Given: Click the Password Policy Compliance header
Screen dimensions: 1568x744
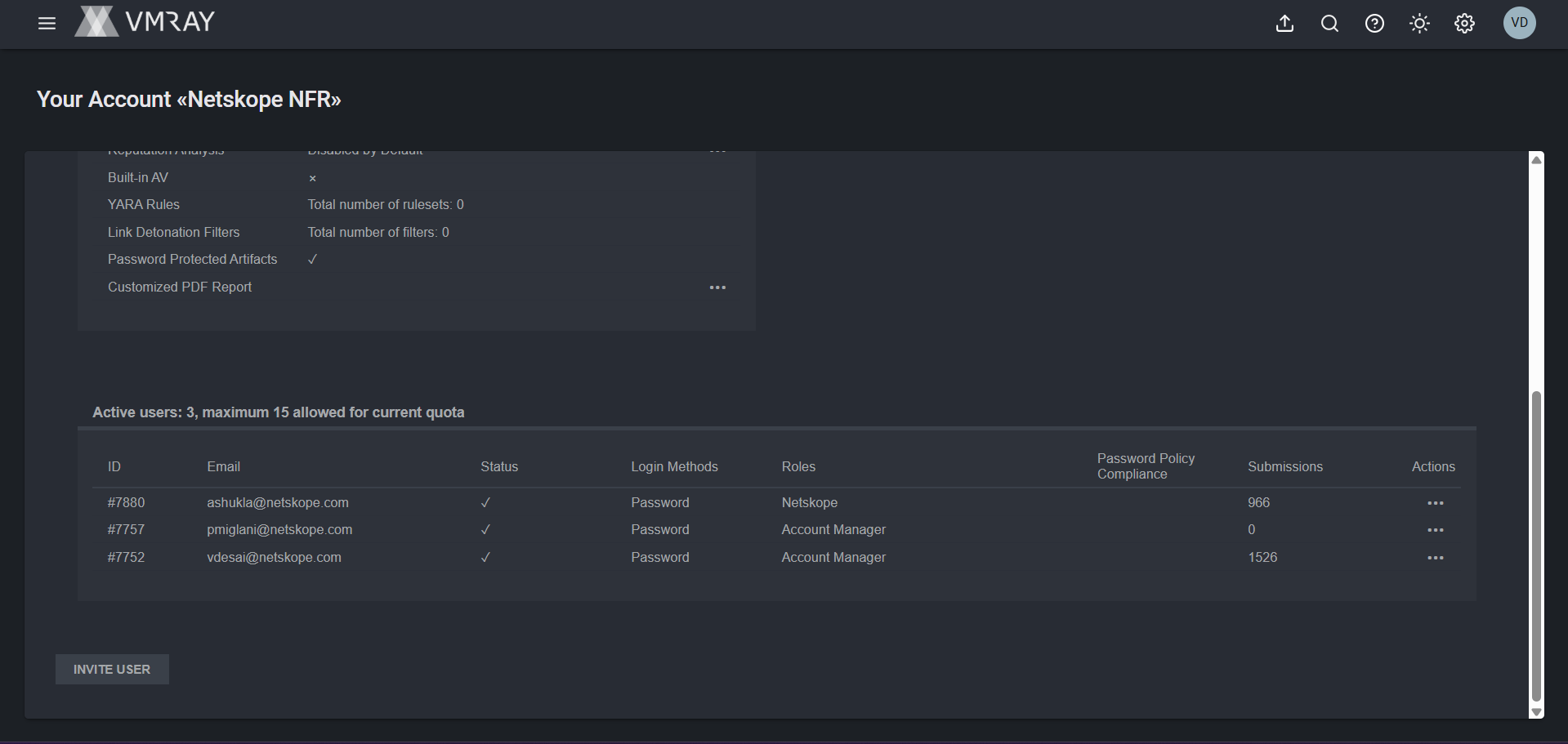Looking at the screenshot, I should pyautogui.click(x=1146, y=466).
